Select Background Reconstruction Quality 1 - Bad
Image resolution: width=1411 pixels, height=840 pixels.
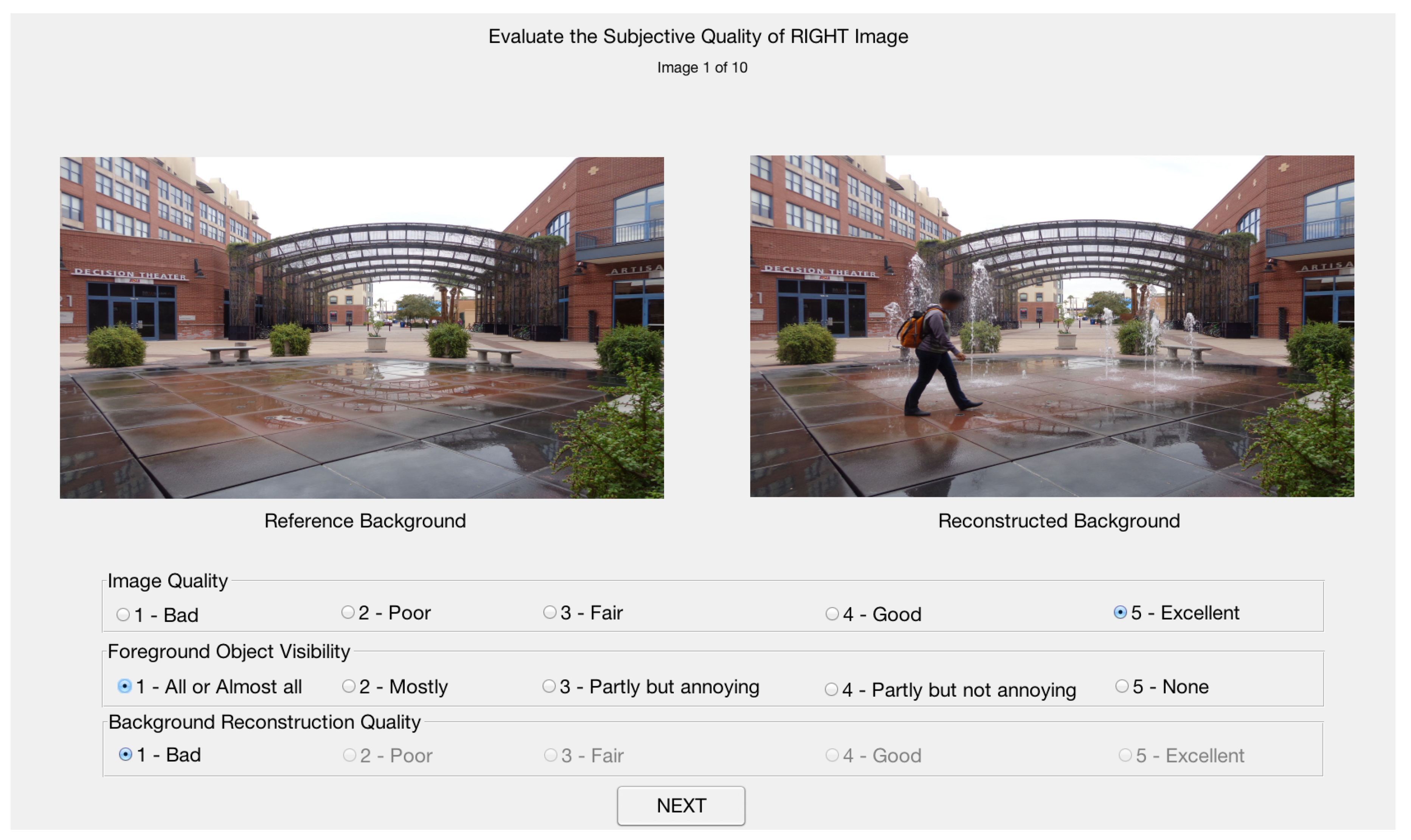coord(126,755)
